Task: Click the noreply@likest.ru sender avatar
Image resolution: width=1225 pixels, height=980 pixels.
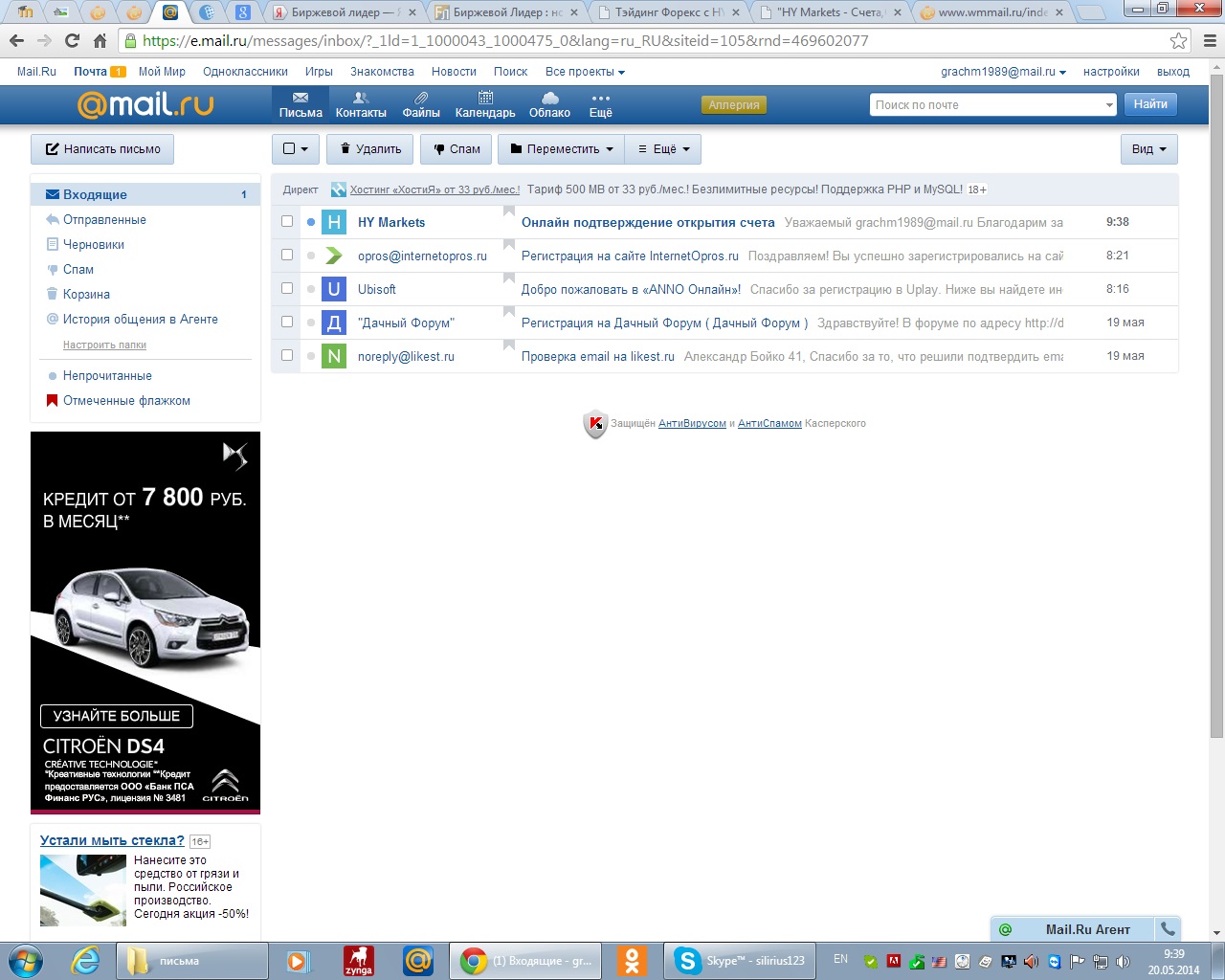Action: (x=334, y=356)
